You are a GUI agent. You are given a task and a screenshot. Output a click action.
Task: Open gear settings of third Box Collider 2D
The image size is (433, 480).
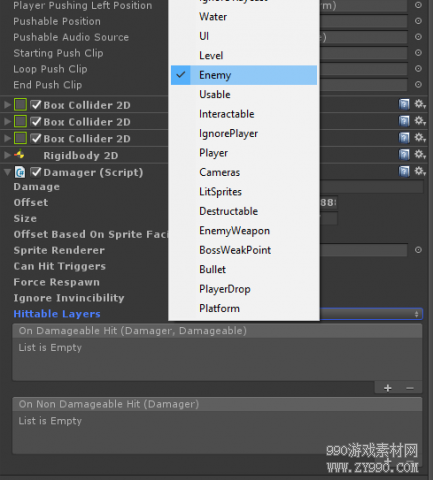tap(420, 138)
